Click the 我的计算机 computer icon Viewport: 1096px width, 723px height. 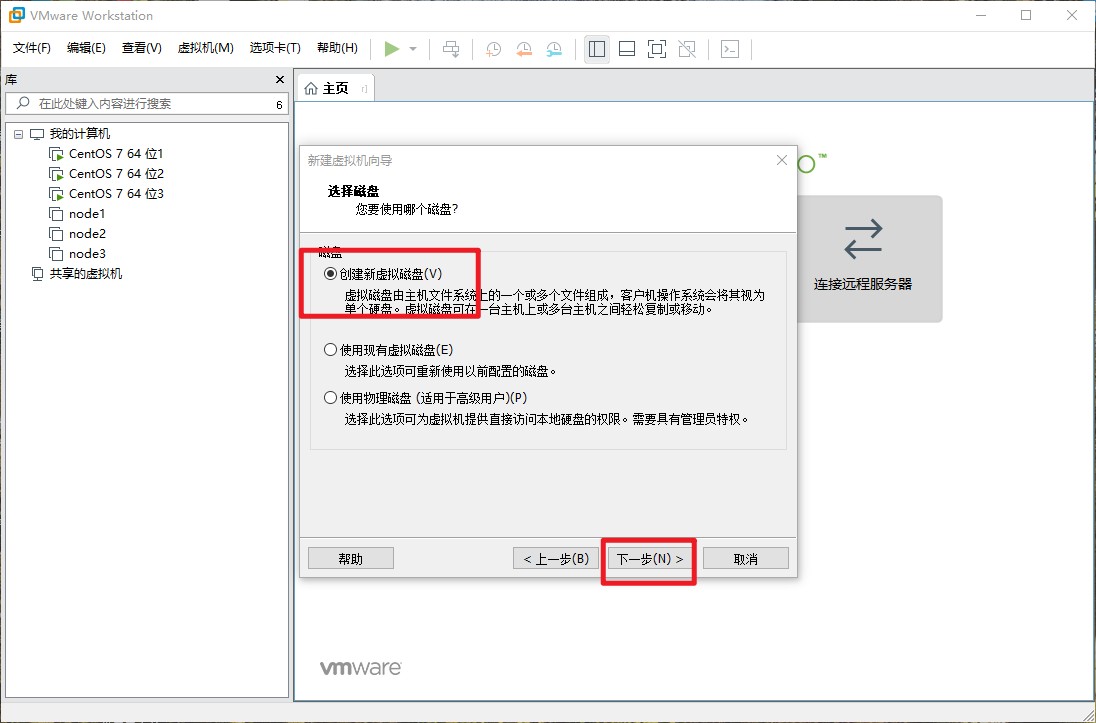pos(37,134)
